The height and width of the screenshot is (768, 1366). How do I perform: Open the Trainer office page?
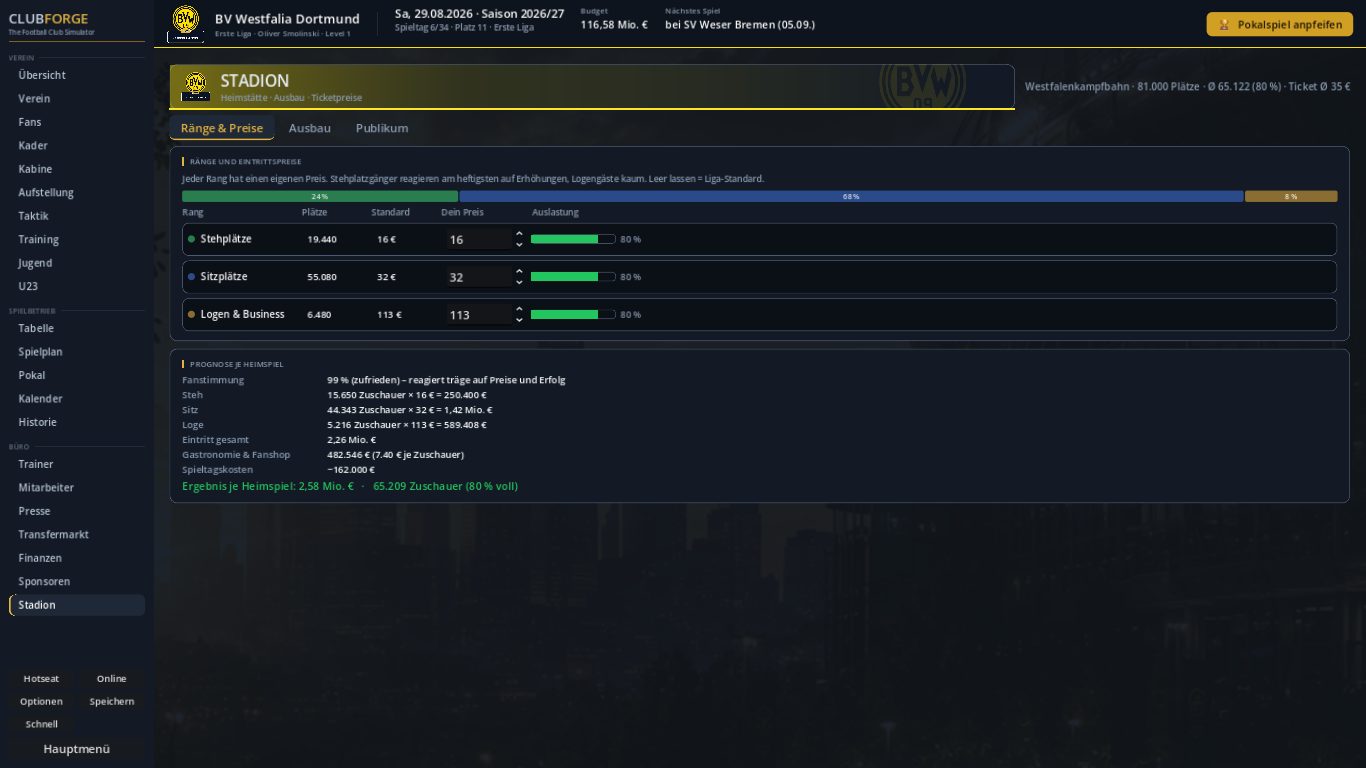pos(77,464)
